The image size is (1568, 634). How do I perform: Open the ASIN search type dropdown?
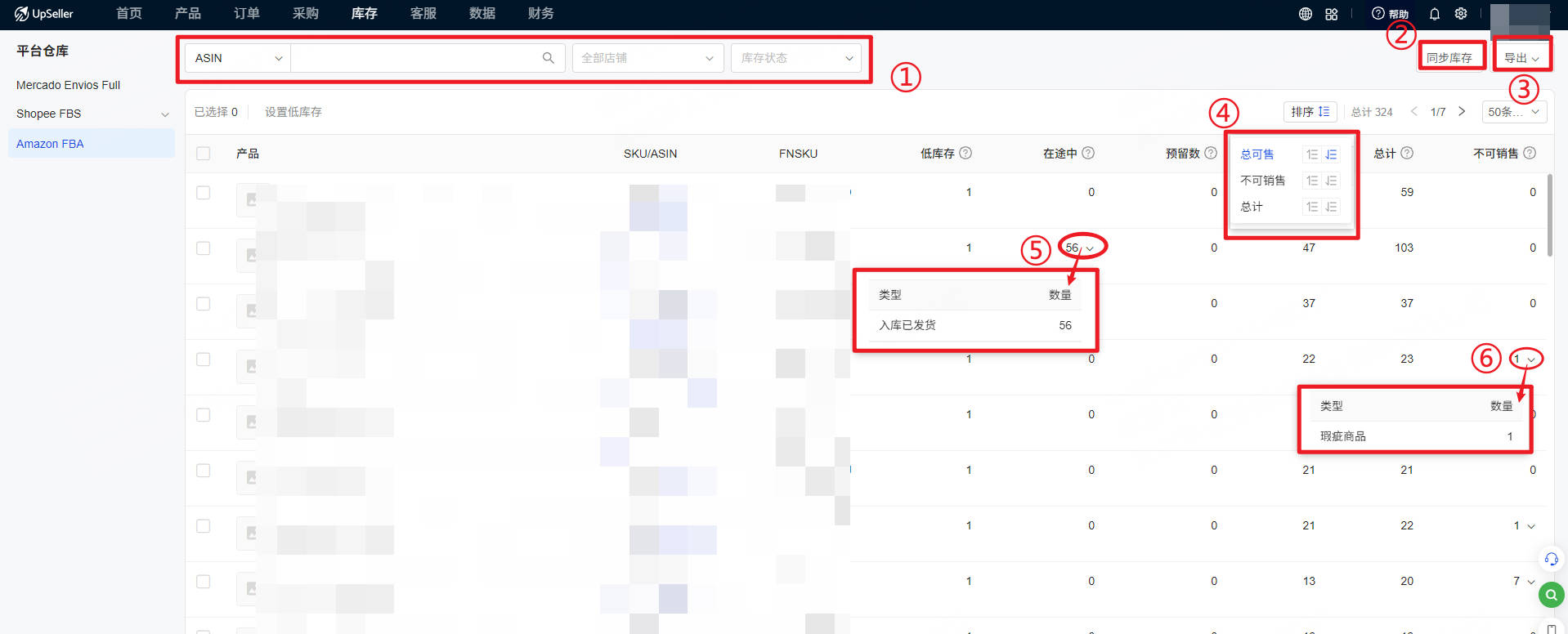(x=238, y=58)
